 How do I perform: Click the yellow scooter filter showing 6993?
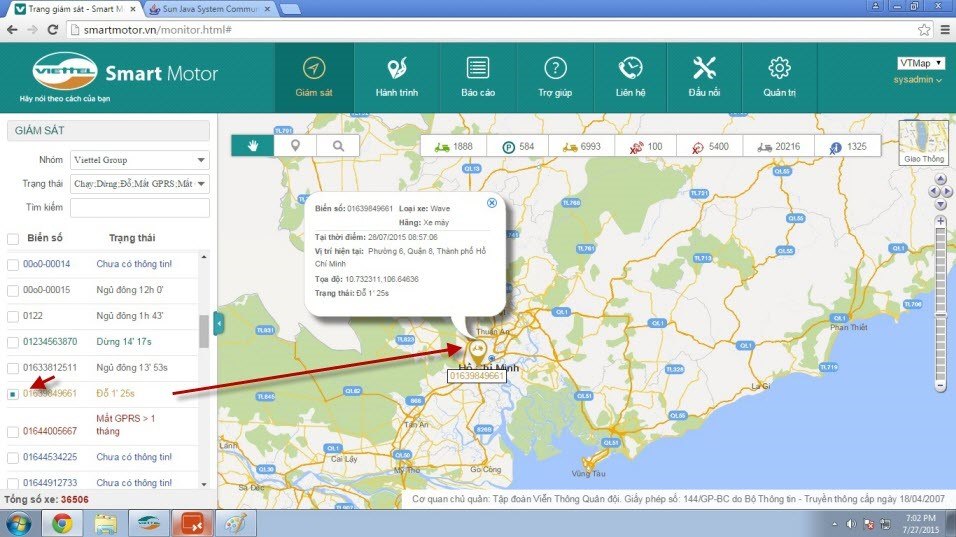[x=582, y=147]
